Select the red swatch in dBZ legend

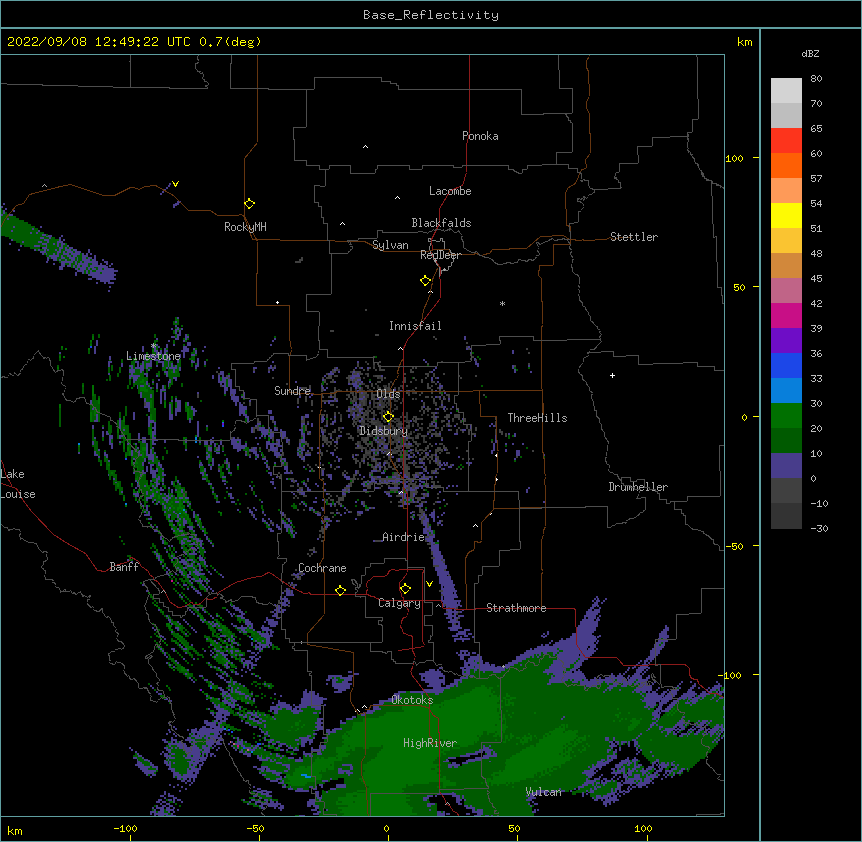point(786,140)
